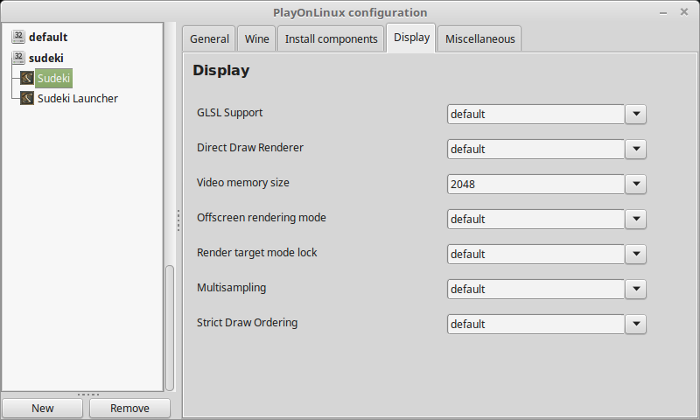Open Video memory size dropdown arrow
This screenshot has width=700, height=420.
pyautogui.click(x=636, y=184)
